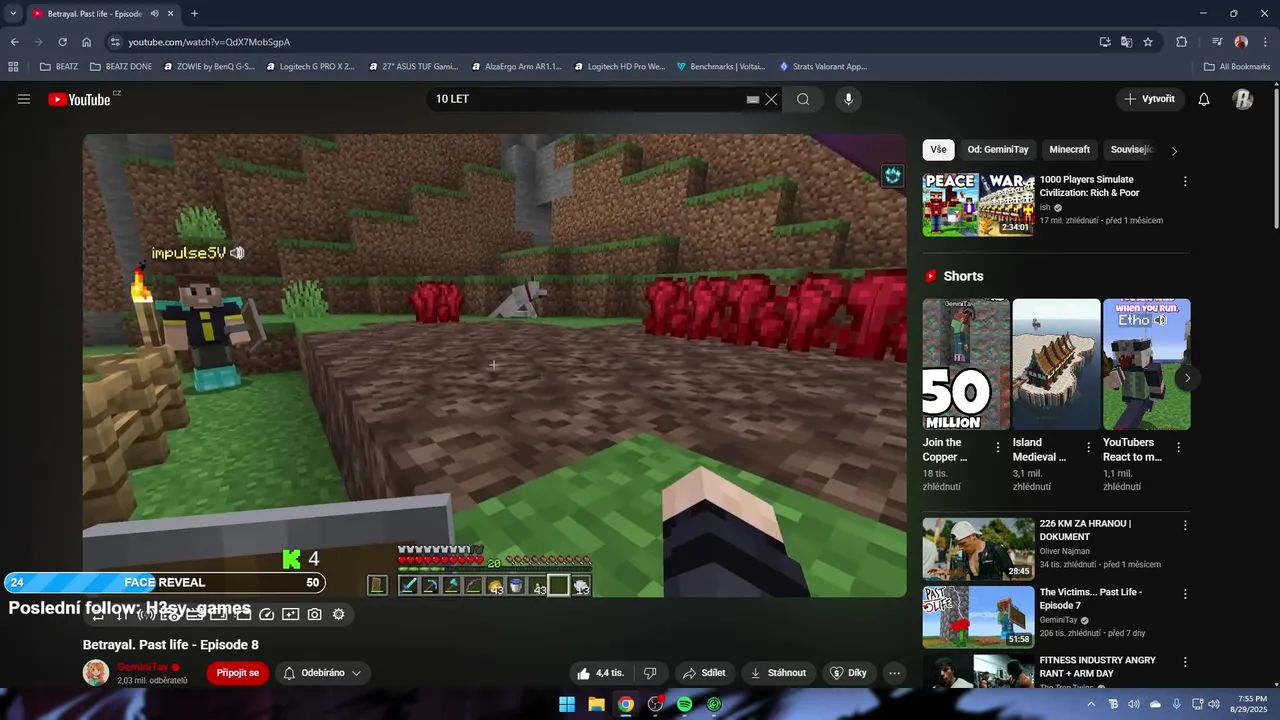Open the playback speed gauge control
The image size is (1280, 720).
coord(266,614)
